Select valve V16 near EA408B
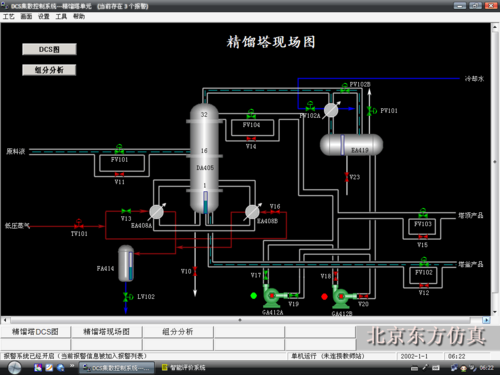 click(x=275, y=212)
